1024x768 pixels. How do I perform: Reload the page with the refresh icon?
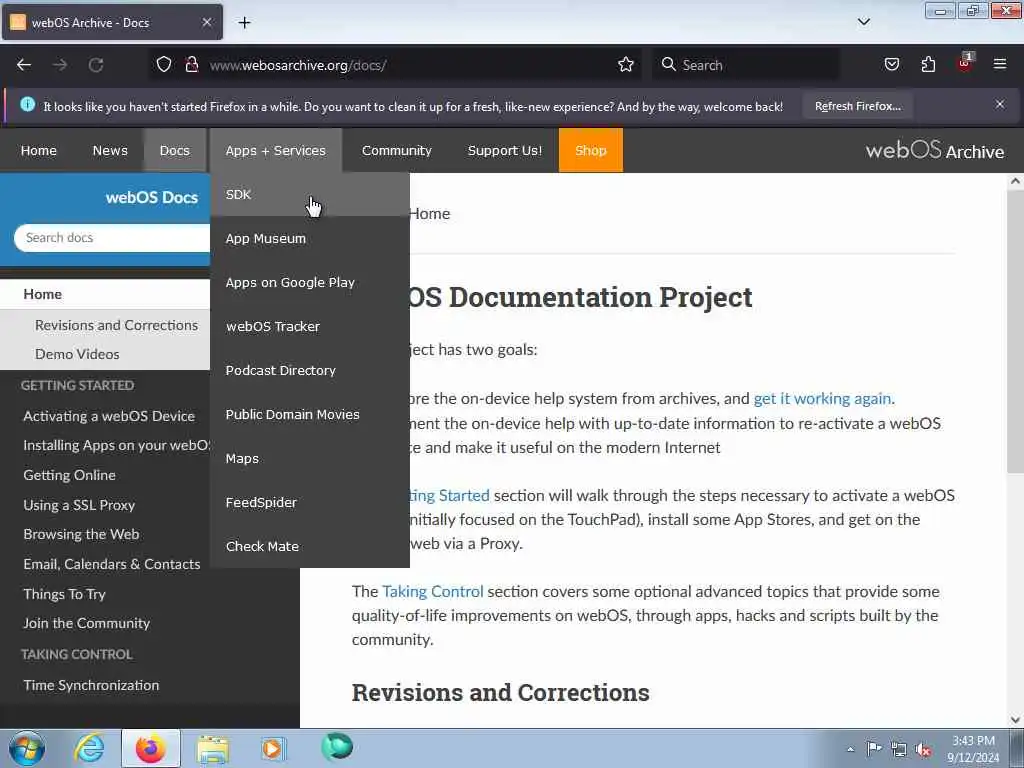tap(96, 65)
